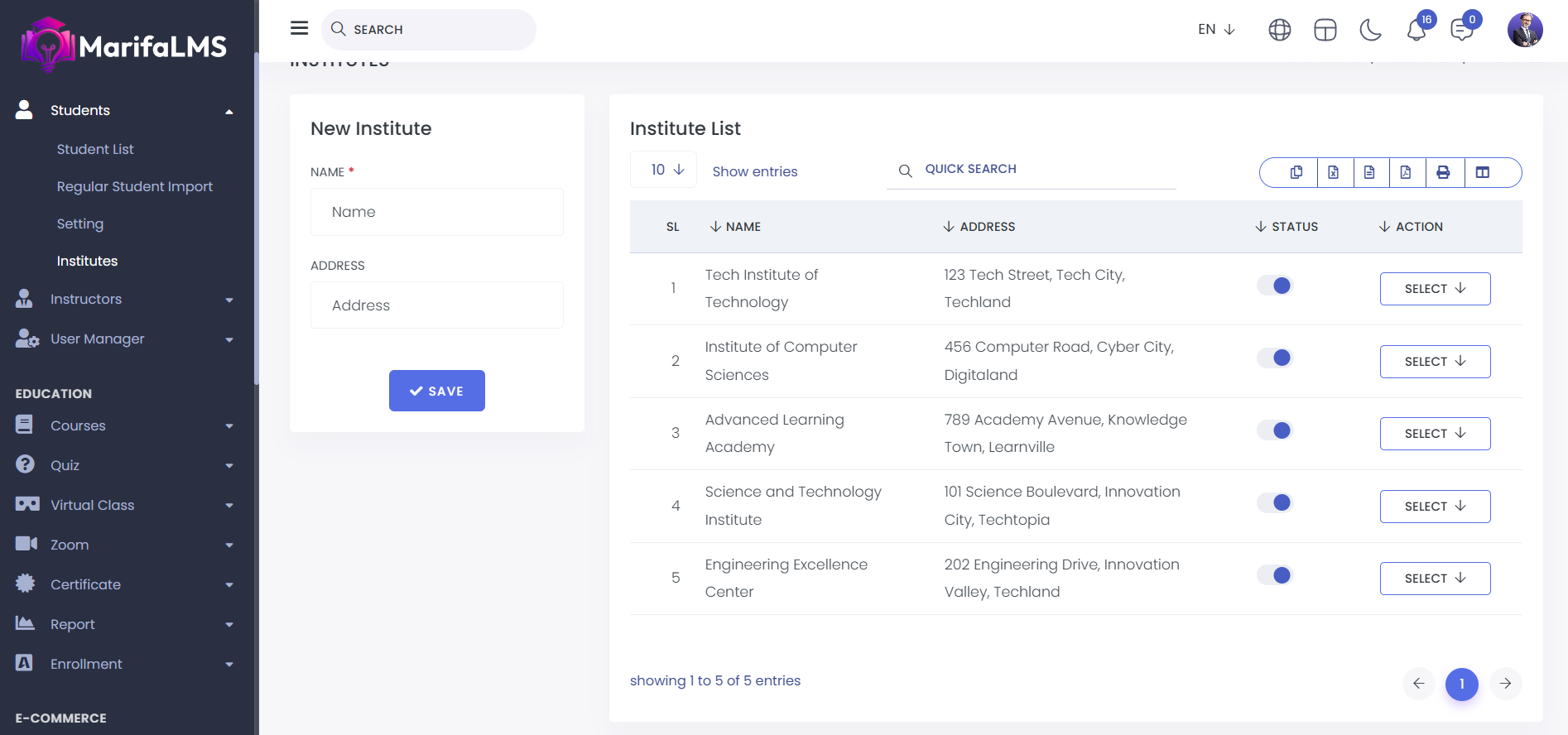Disable status of Advanced Learning Academy
1568x735 pixels.
[x=1275, y=430]
